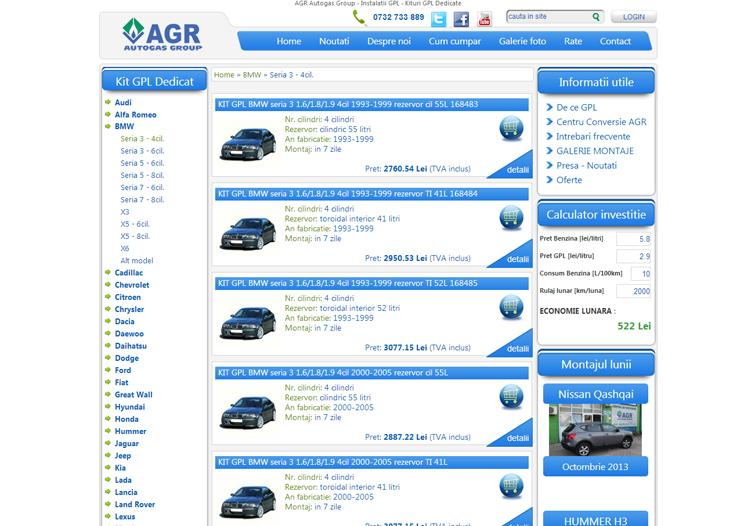Image resolution: width=740 pixels, height=526 pixels.
Task: Click the green arrow beside Audi
Action: pyautogui.click(x=108, y=102)
